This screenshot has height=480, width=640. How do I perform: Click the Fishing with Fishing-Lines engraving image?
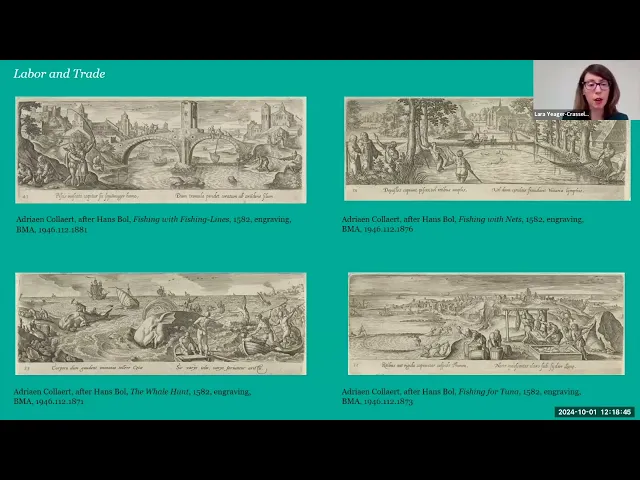pos(161,150)
